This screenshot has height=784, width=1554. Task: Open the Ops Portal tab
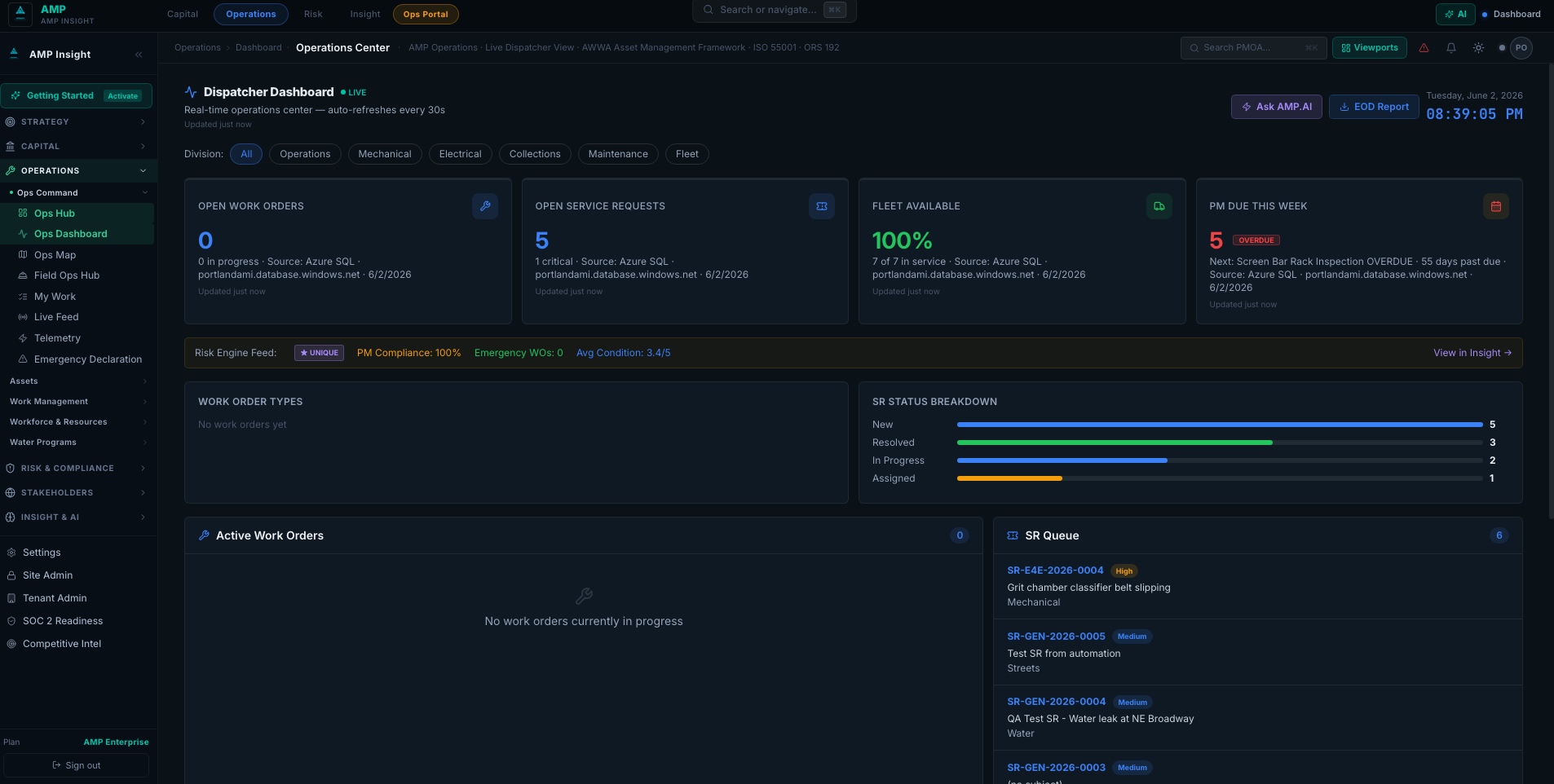click(426, 14)
